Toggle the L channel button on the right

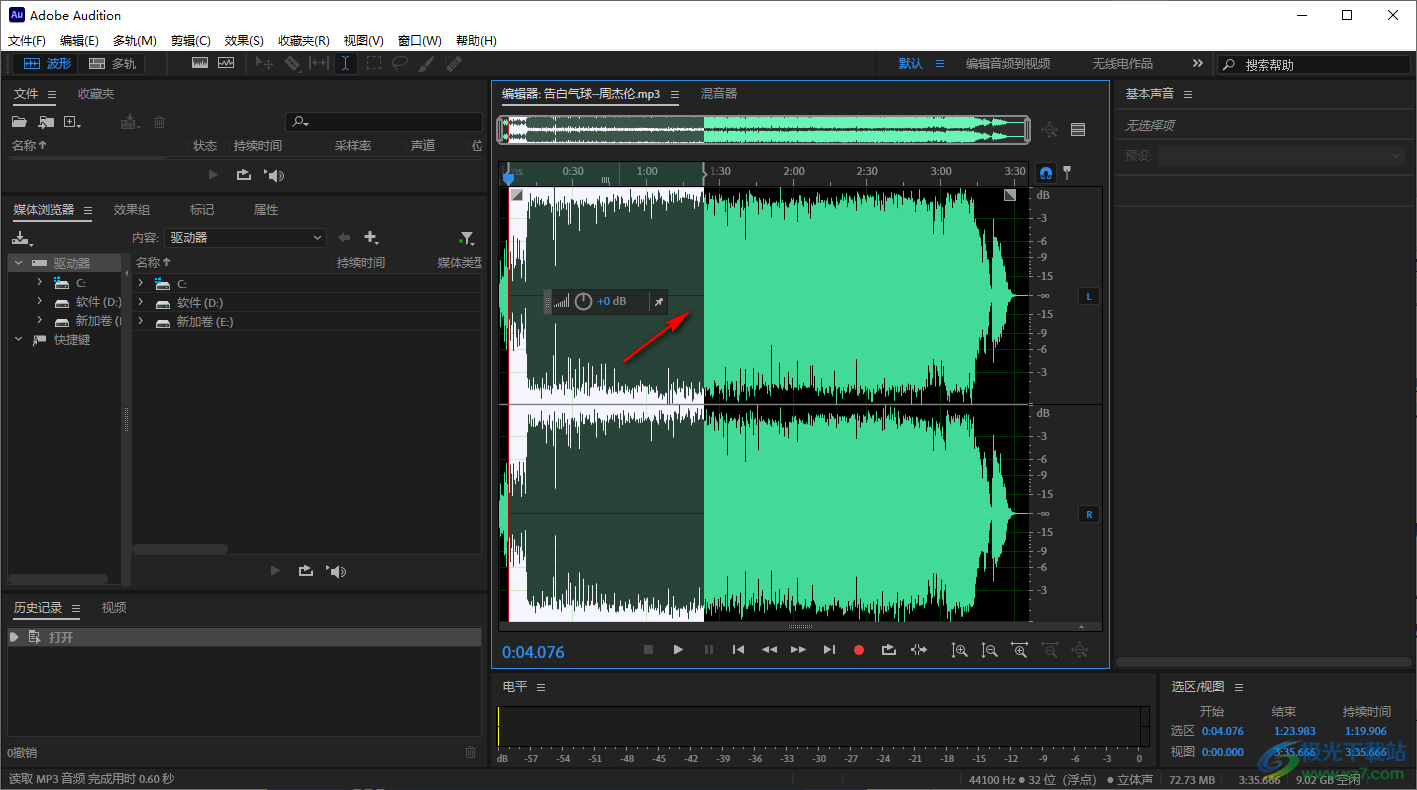pos(1088,295)
